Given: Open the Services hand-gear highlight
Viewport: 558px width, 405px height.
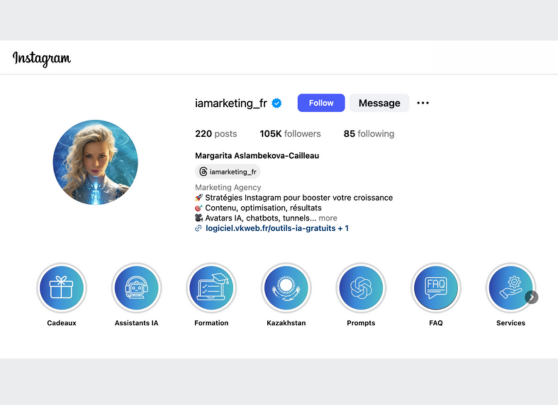Looking at the screenshot, I should pos(511,288).
